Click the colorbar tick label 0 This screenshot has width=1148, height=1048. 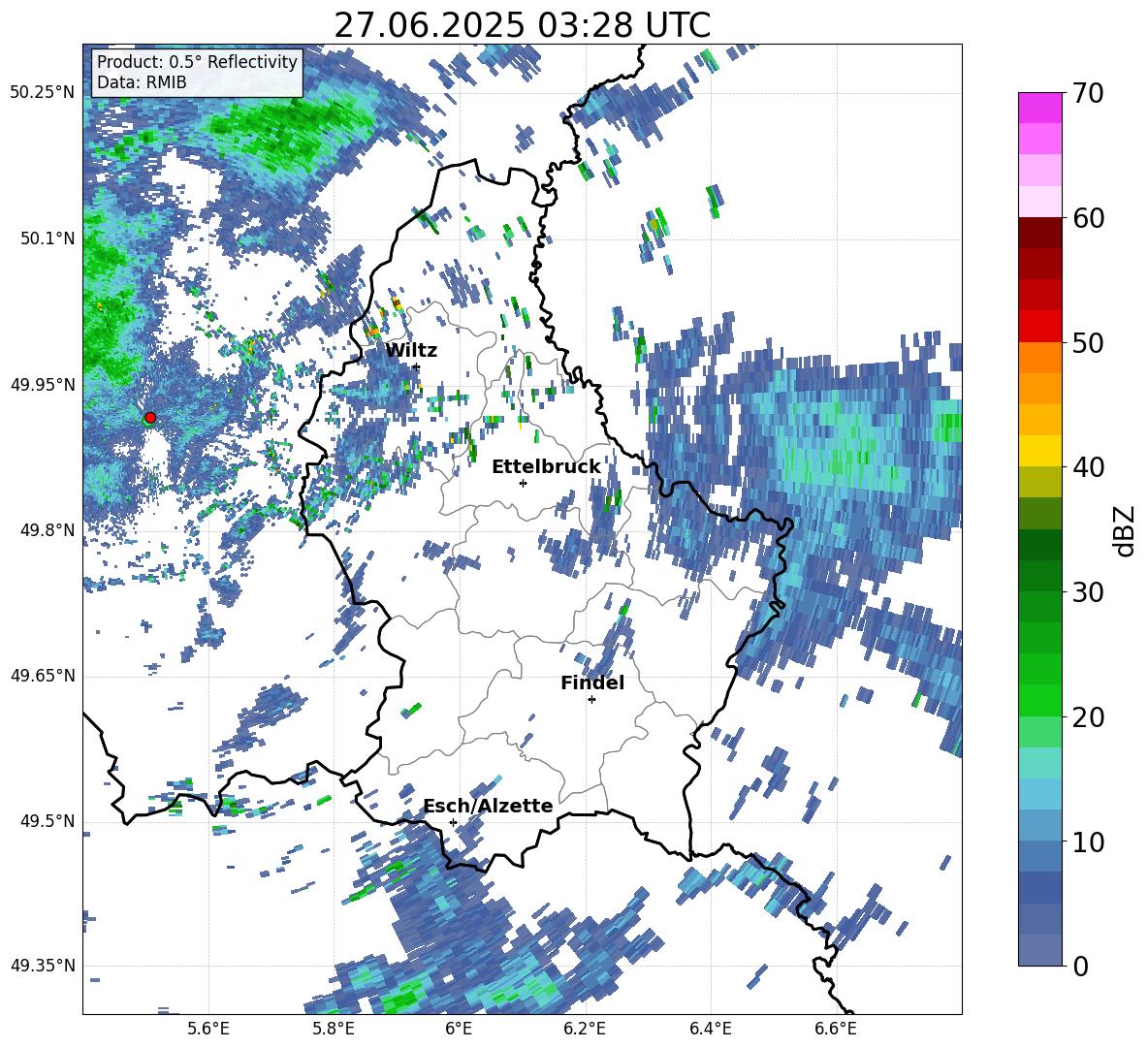coord(1079,966)
